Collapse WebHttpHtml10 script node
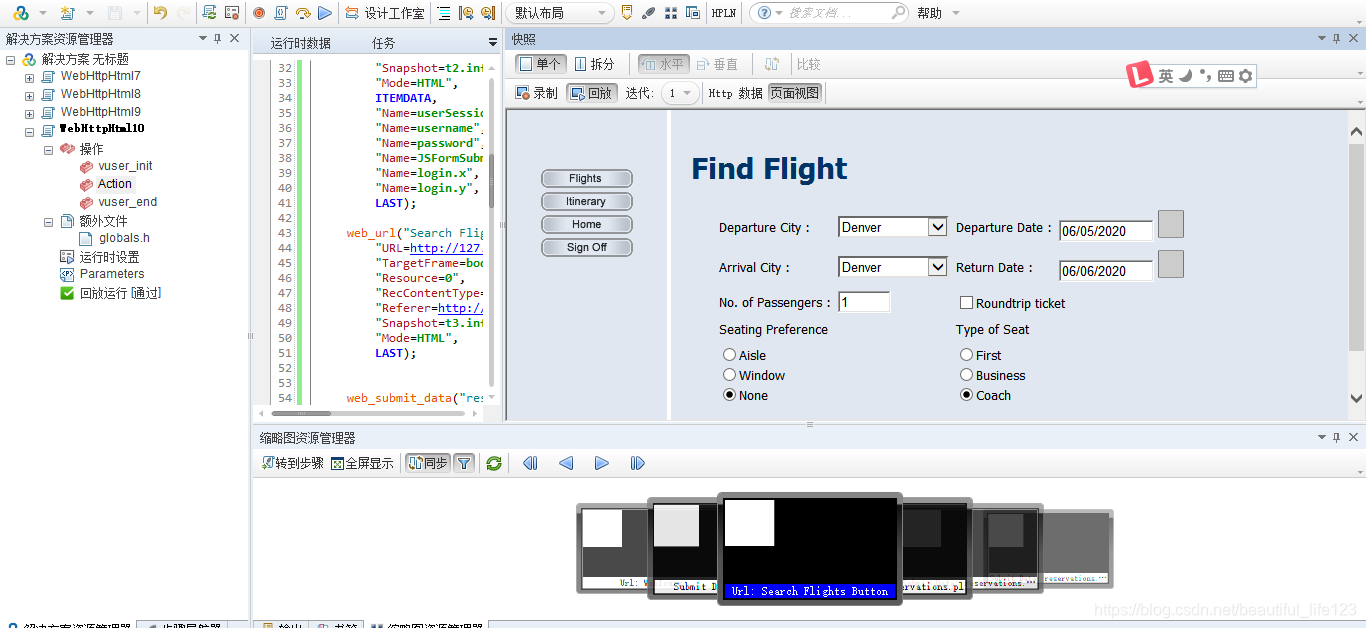The width and height of the screenshot is (1366, 628). point(29,131)
